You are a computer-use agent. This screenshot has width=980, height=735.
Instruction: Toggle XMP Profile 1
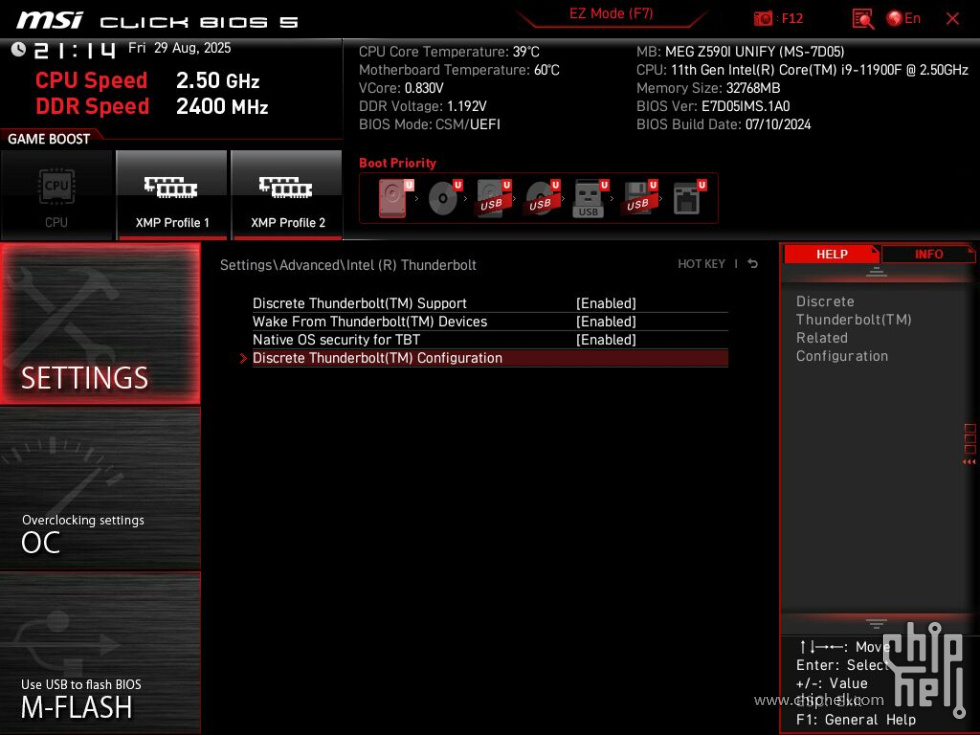(172, 194)
